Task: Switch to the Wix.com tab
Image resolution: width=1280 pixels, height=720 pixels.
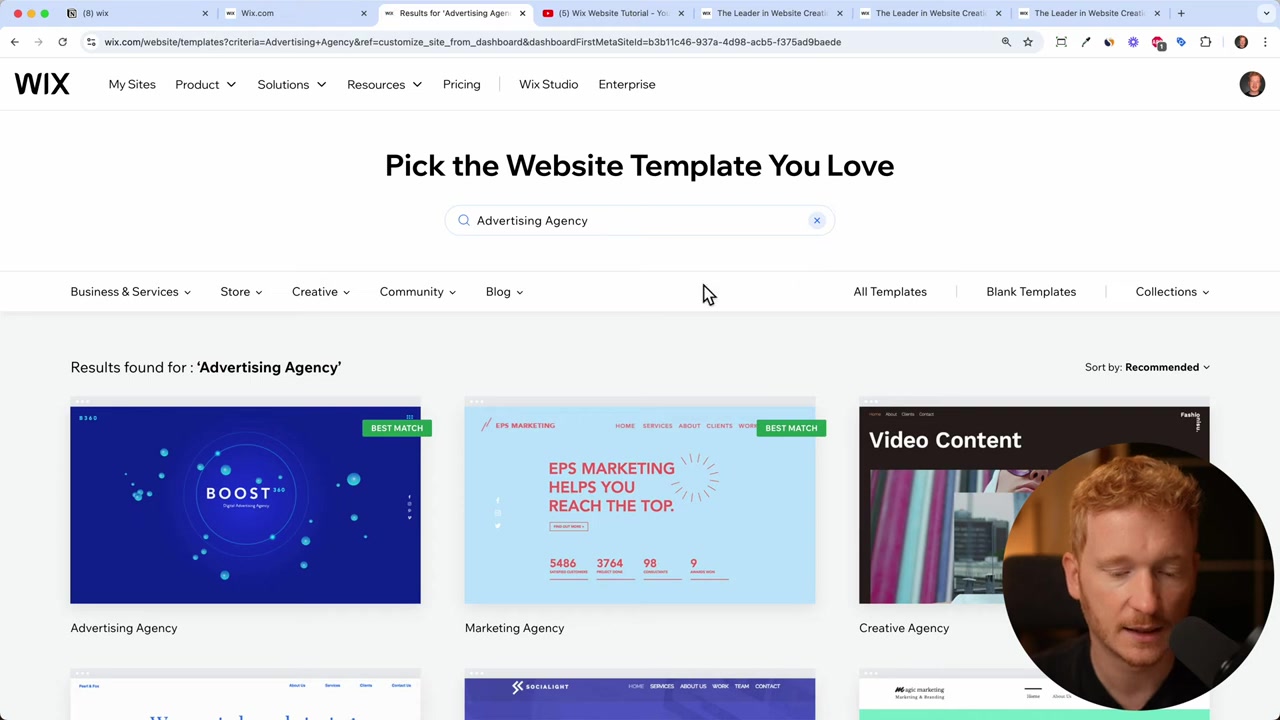Action: 295,13
